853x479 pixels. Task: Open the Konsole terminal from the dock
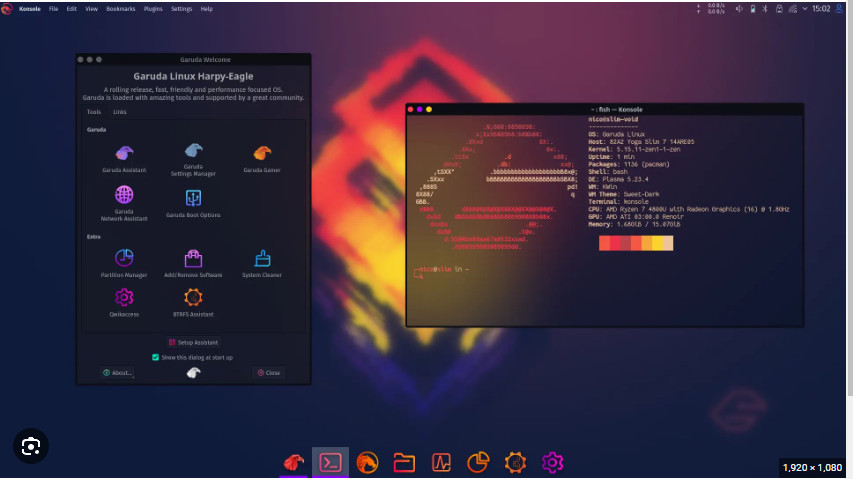point(330,462)
